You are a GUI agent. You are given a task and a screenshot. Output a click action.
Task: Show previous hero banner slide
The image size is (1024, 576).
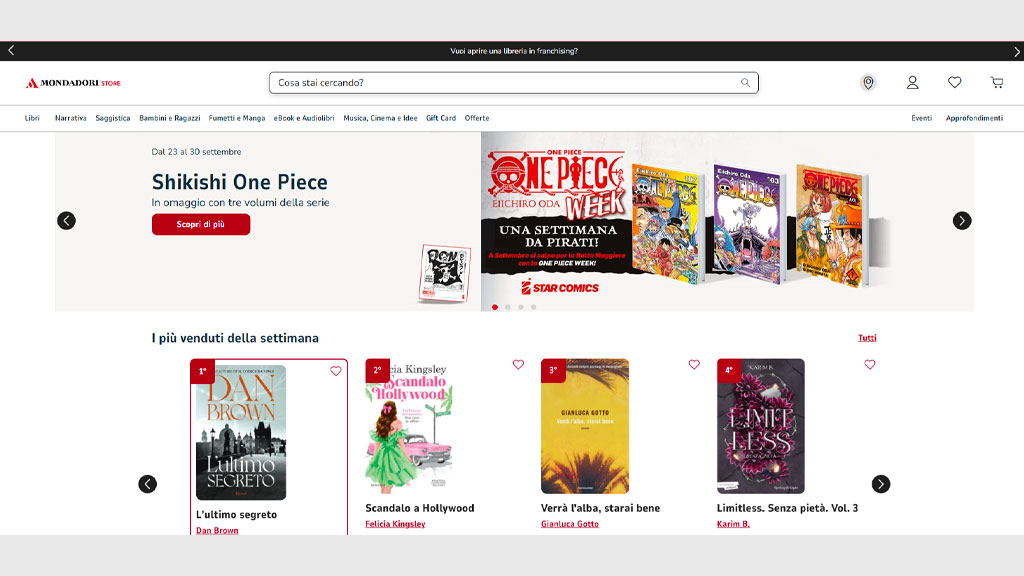click(x=66, y=221)
